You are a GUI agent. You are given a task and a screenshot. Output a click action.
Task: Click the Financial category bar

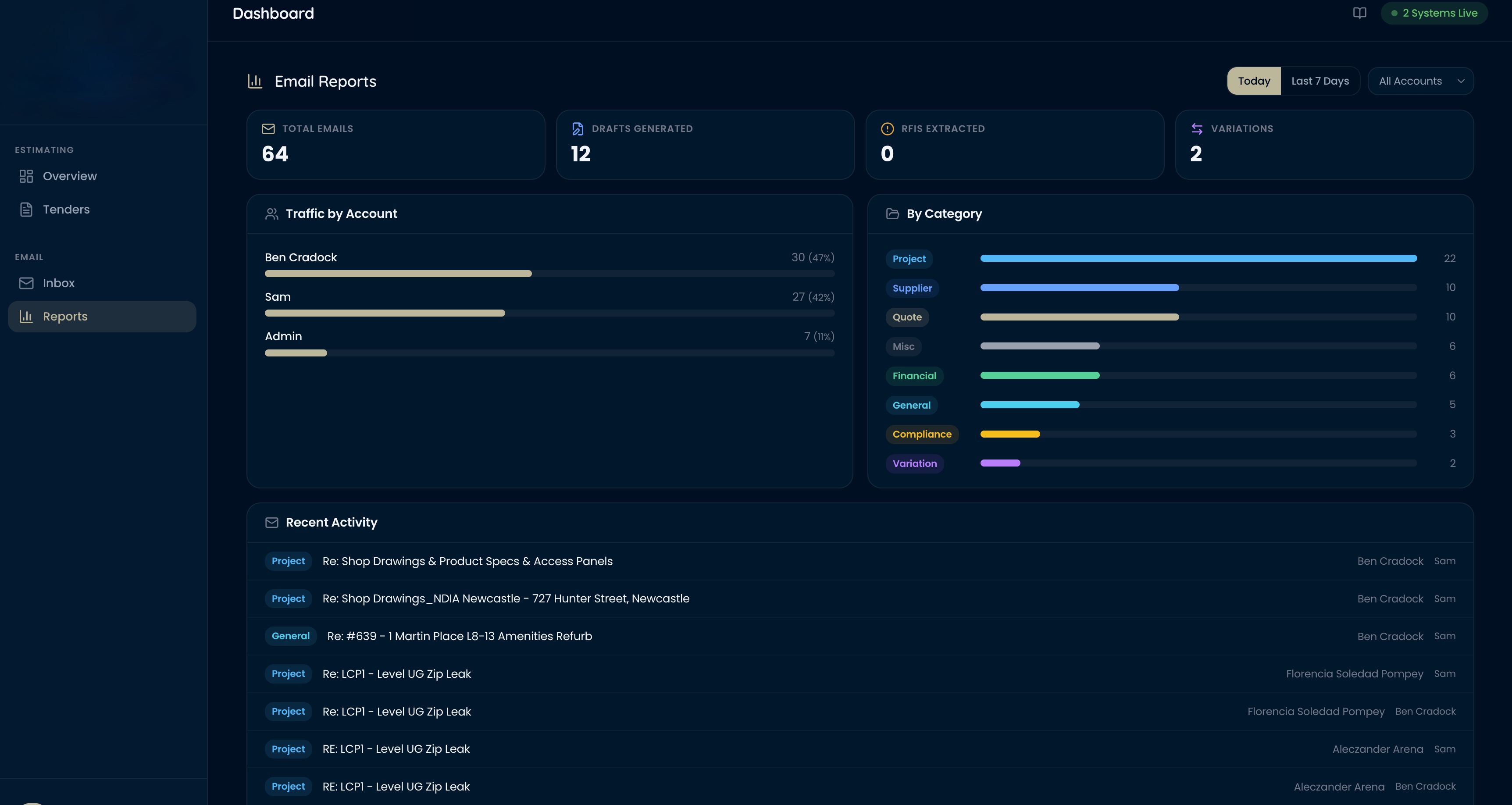1198,375
